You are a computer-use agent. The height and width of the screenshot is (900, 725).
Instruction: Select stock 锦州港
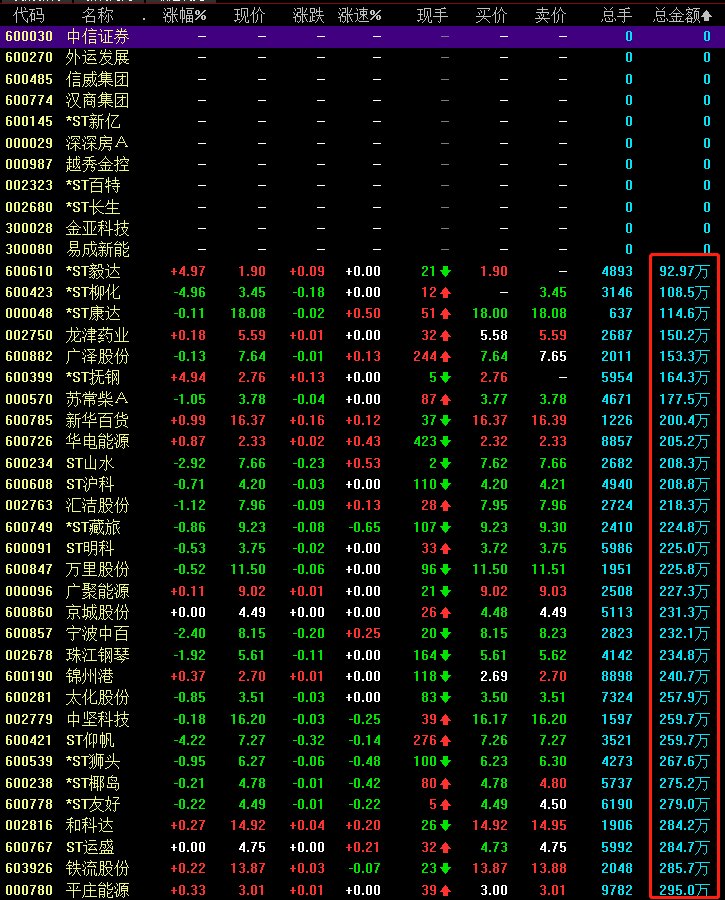pyautogui.click(x=90, y=676)
